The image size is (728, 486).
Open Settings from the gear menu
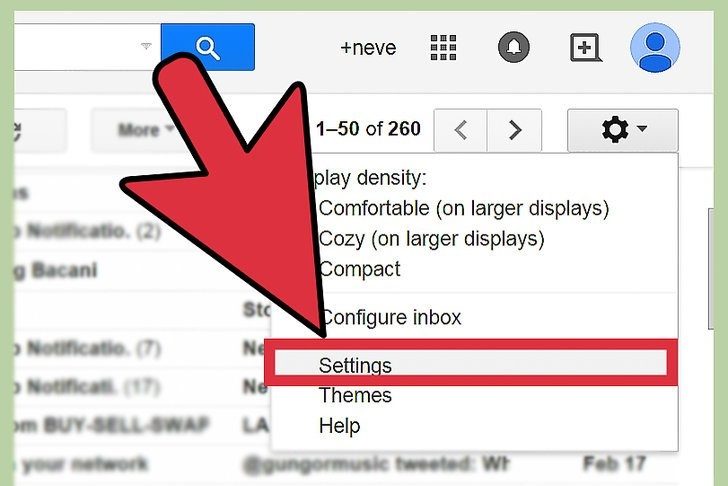(x=355, y=365)
